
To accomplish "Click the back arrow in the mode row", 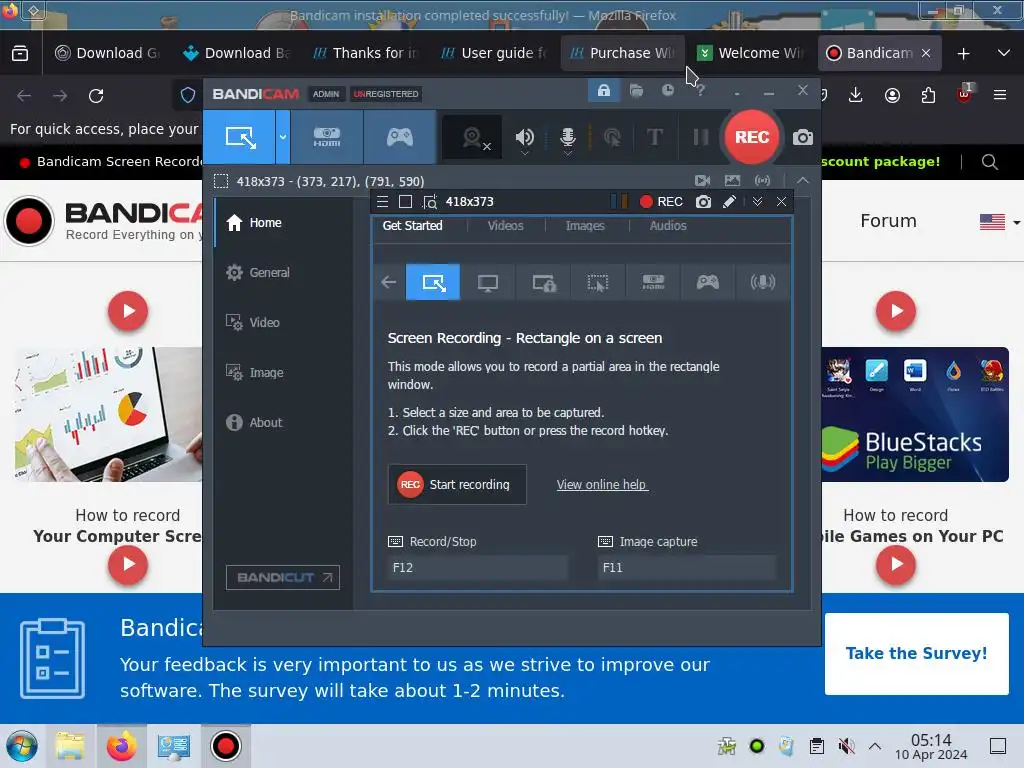I will pos(389,282).
